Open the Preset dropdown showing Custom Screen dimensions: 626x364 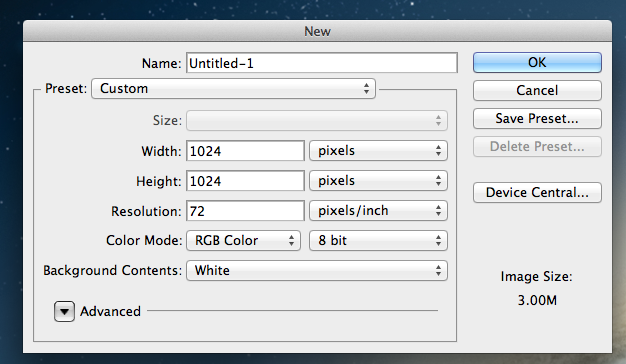[234, 89]
